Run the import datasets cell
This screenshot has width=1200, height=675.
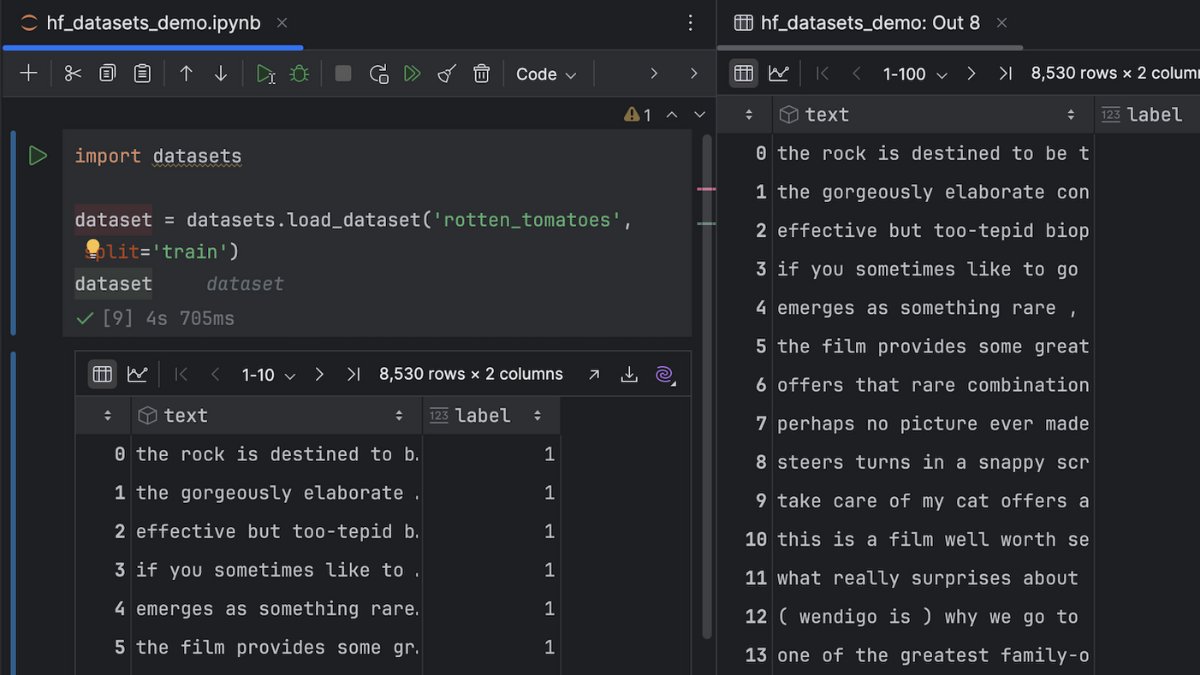click(x=38, y=155)
